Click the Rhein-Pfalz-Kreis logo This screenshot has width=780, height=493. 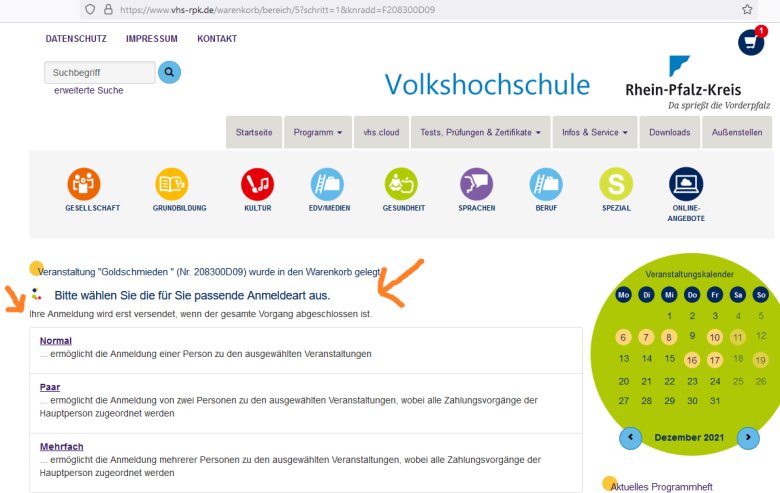pos(696,83)
